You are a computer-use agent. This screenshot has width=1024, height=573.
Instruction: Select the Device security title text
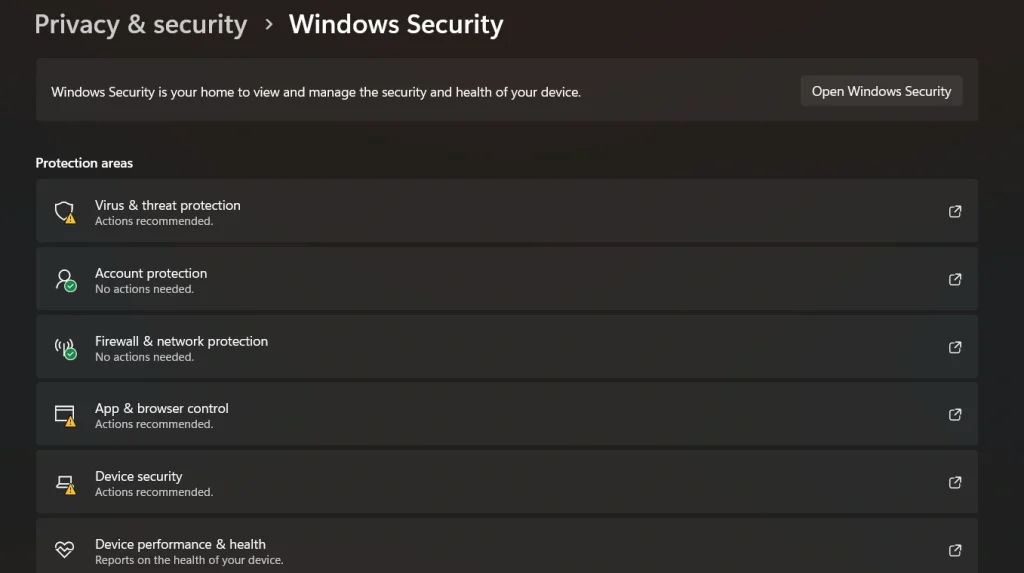tap(138, 476)
